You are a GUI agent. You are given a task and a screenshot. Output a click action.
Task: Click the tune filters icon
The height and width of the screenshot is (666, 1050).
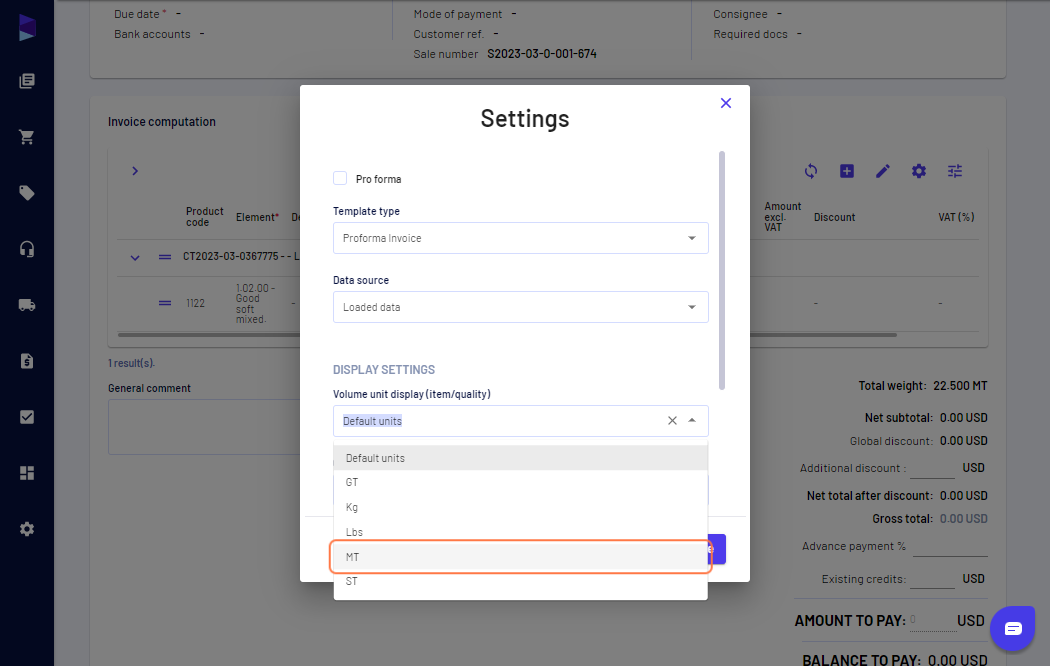pos(955,171)
